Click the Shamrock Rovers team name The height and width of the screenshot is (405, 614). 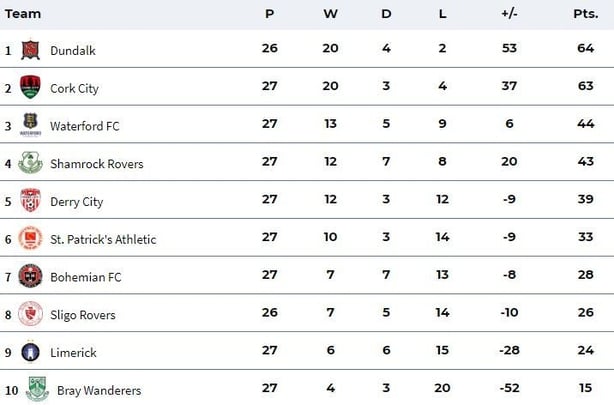[x=96, y=164]
